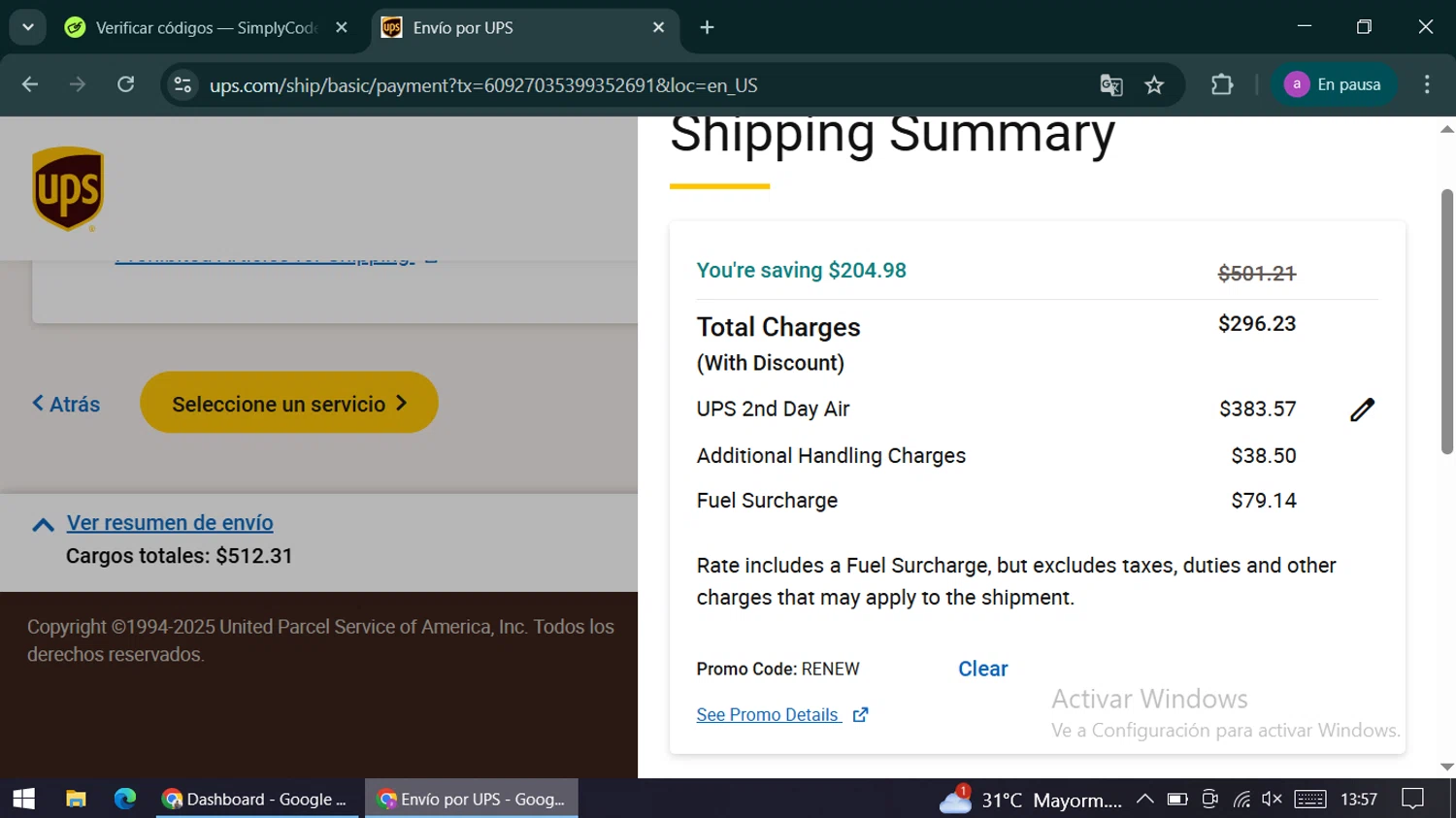View site information icon in address bar

click(182, 85)
